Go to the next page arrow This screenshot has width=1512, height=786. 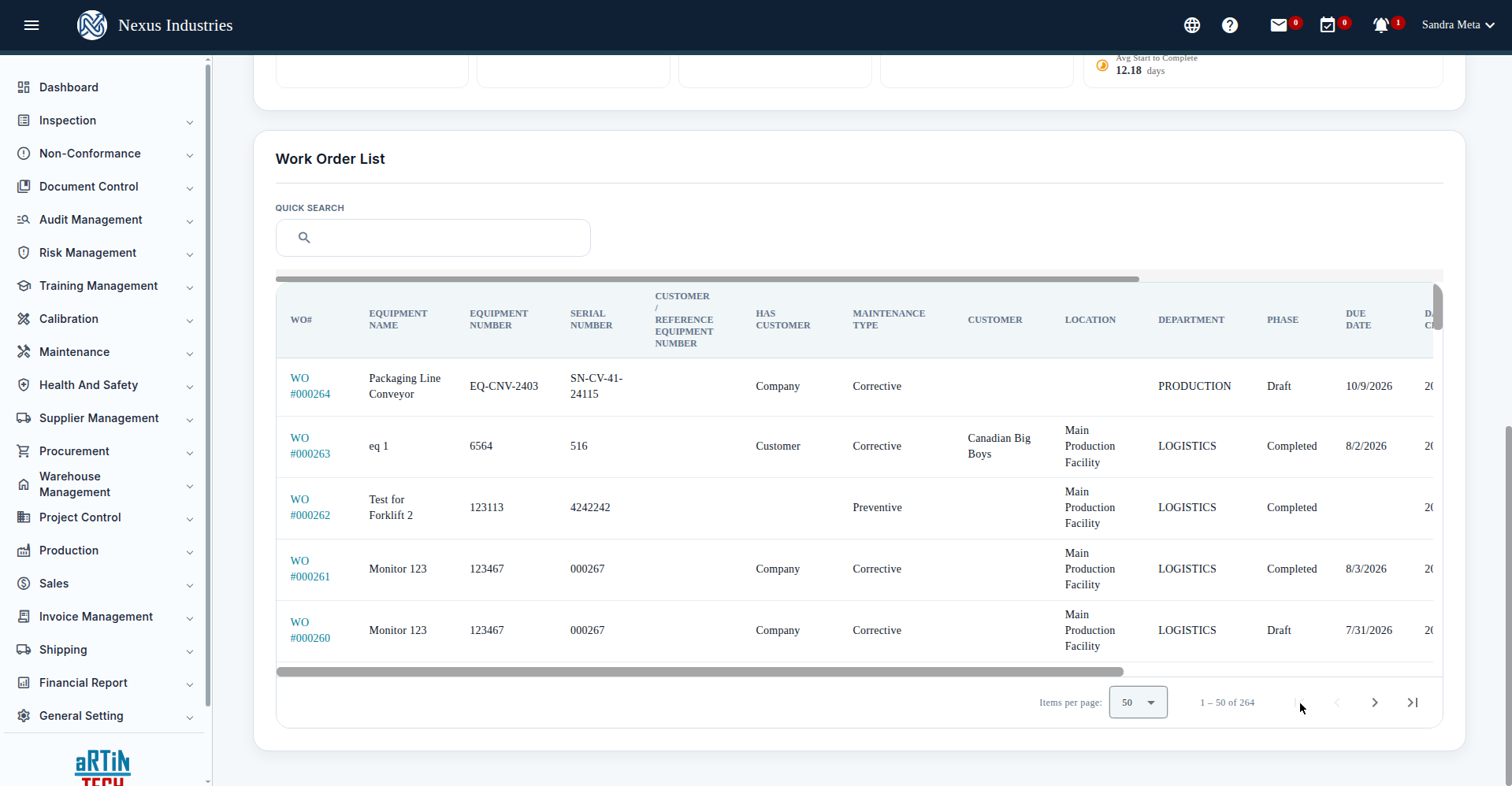point(1375,703)
